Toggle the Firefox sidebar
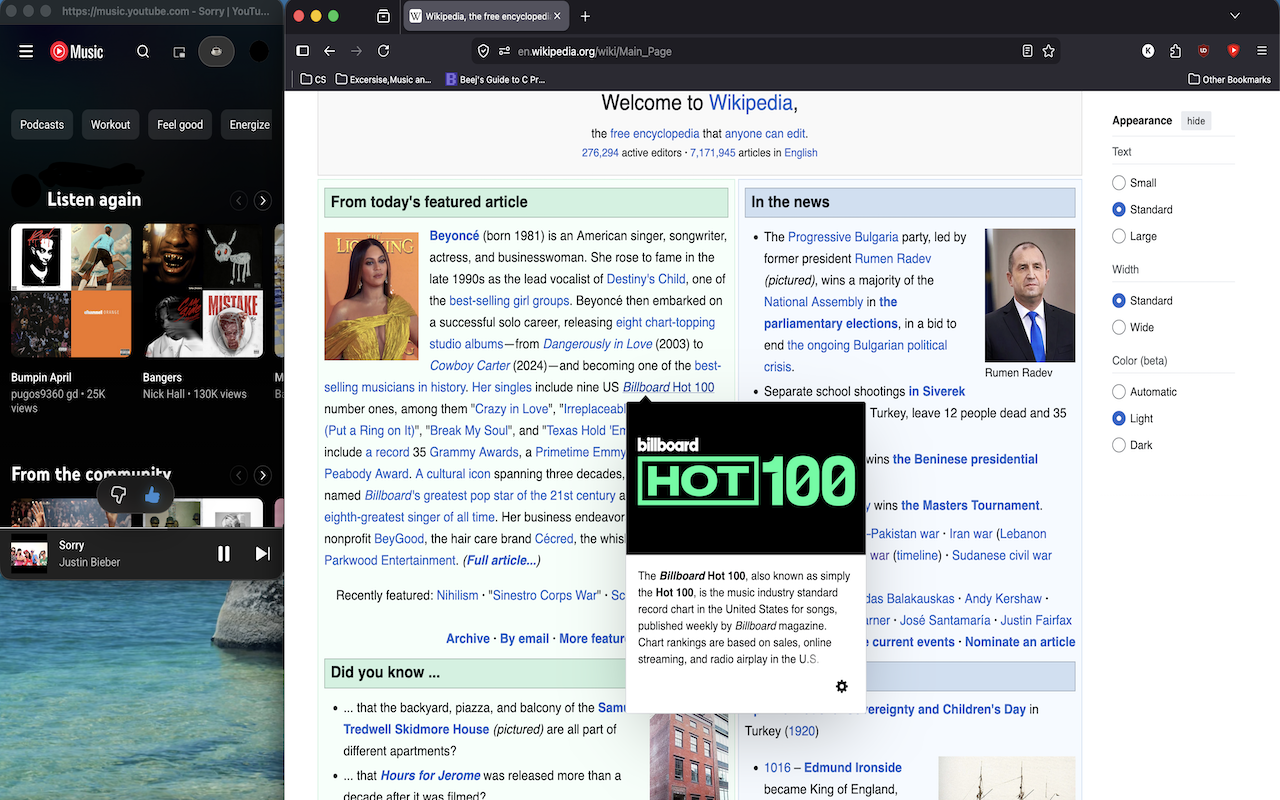The height and width of the screenshot is (800, 1280). 303,51
